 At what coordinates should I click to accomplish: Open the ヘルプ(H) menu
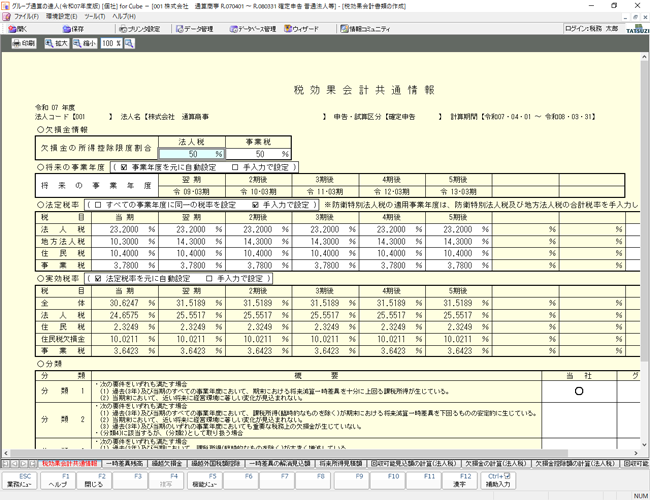pyautogui.click(x=124, y=17)
